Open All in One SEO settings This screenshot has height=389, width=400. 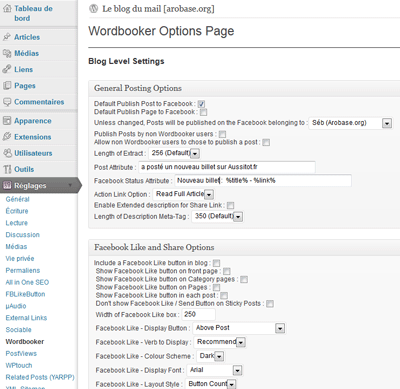pos(27,282)
